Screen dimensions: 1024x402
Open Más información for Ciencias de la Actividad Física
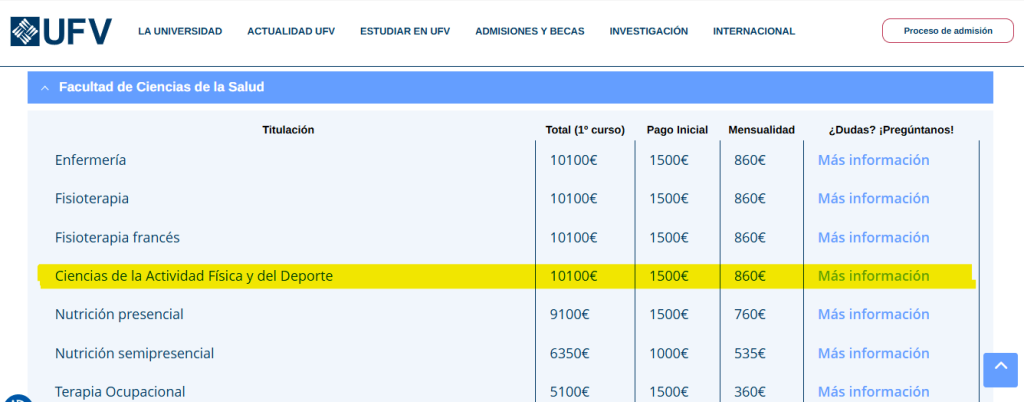click(x=873, y=276)
